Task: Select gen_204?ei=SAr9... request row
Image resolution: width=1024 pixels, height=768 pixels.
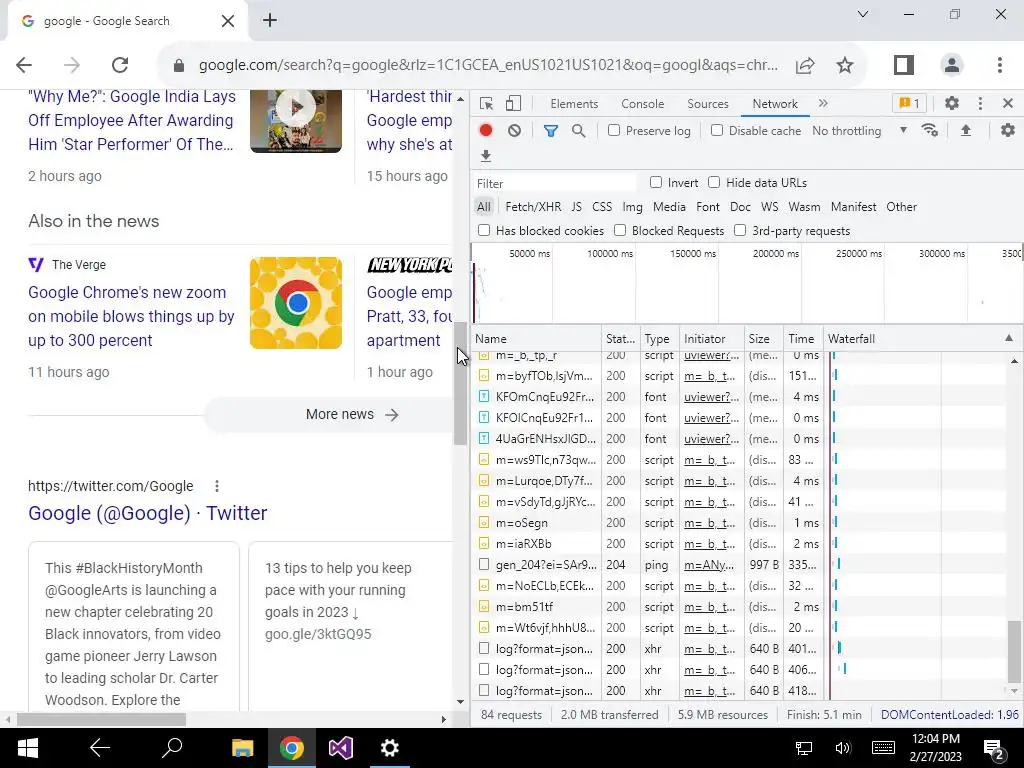Action: pyautogui.click(x=738, y=565)
